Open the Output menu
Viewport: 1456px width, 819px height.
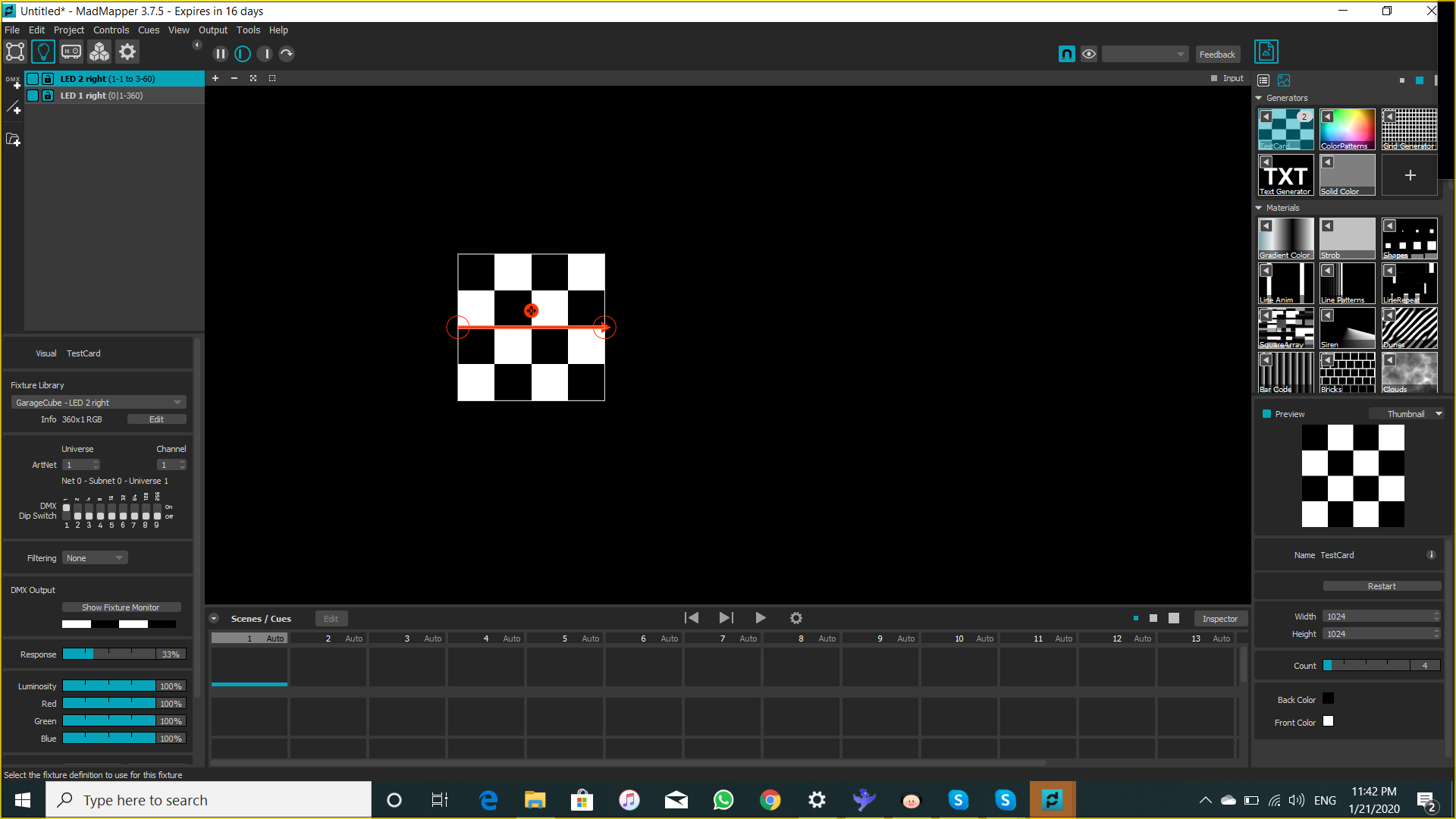213,30
